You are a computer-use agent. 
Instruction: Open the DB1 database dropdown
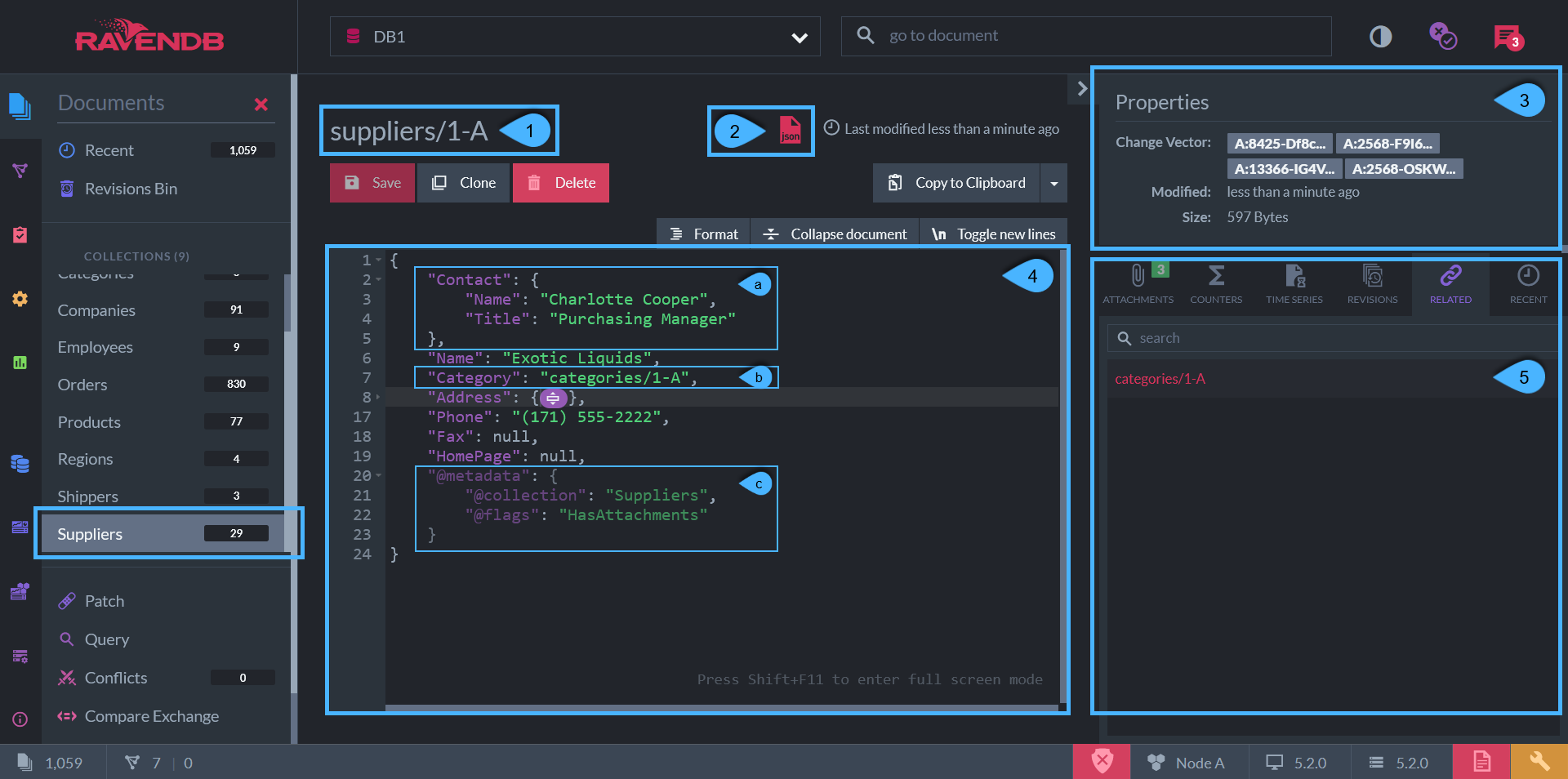[x=575, y=37]
